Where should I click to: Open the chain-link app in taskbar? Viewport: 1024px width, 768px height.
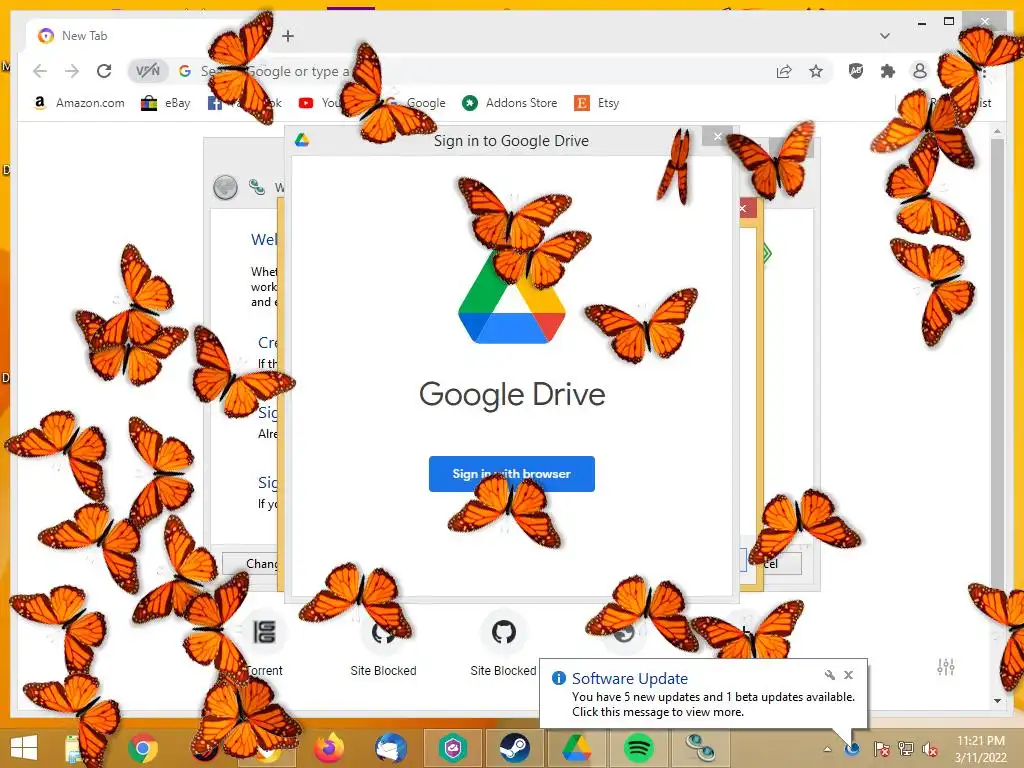click(700, 748)
